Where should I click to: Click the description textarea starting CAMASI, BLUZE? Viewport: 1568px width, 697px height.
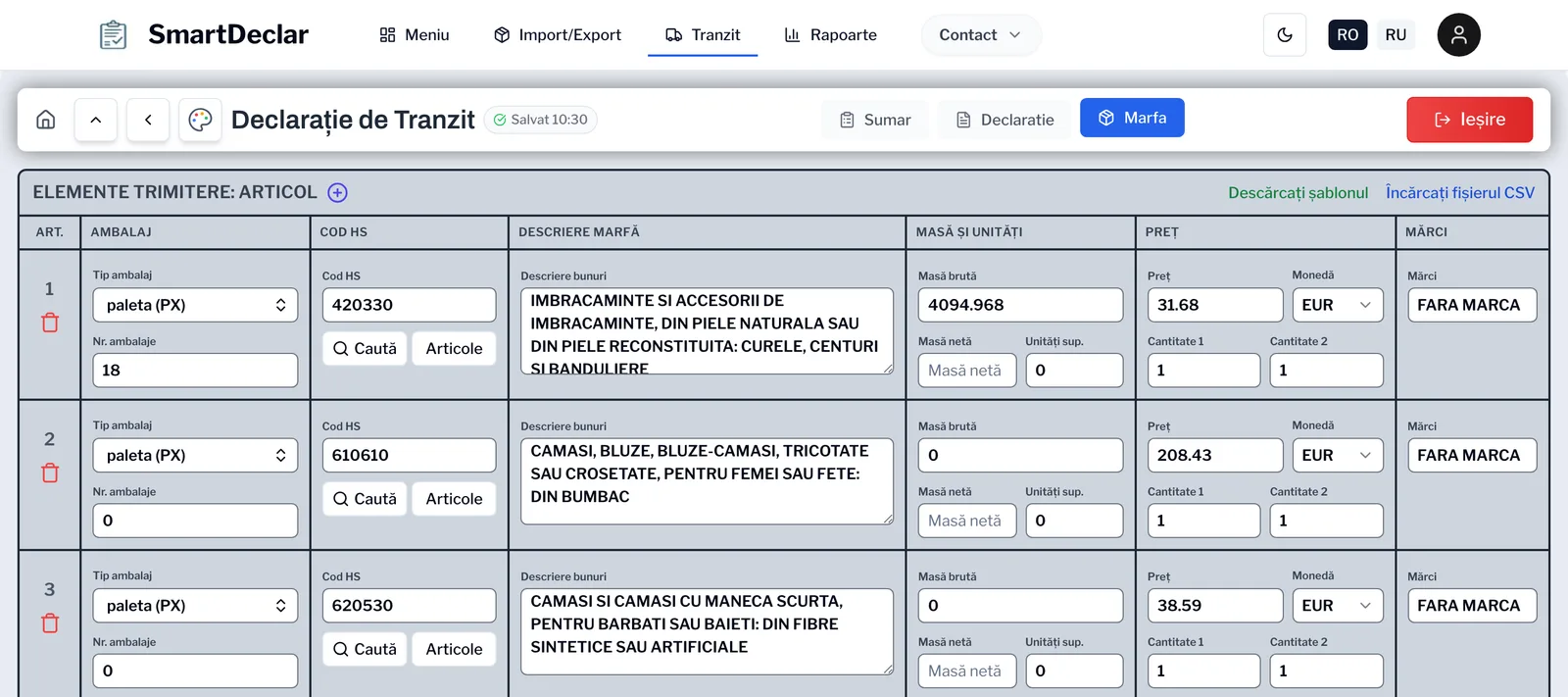pyautogui.click(x=707, y=481)
